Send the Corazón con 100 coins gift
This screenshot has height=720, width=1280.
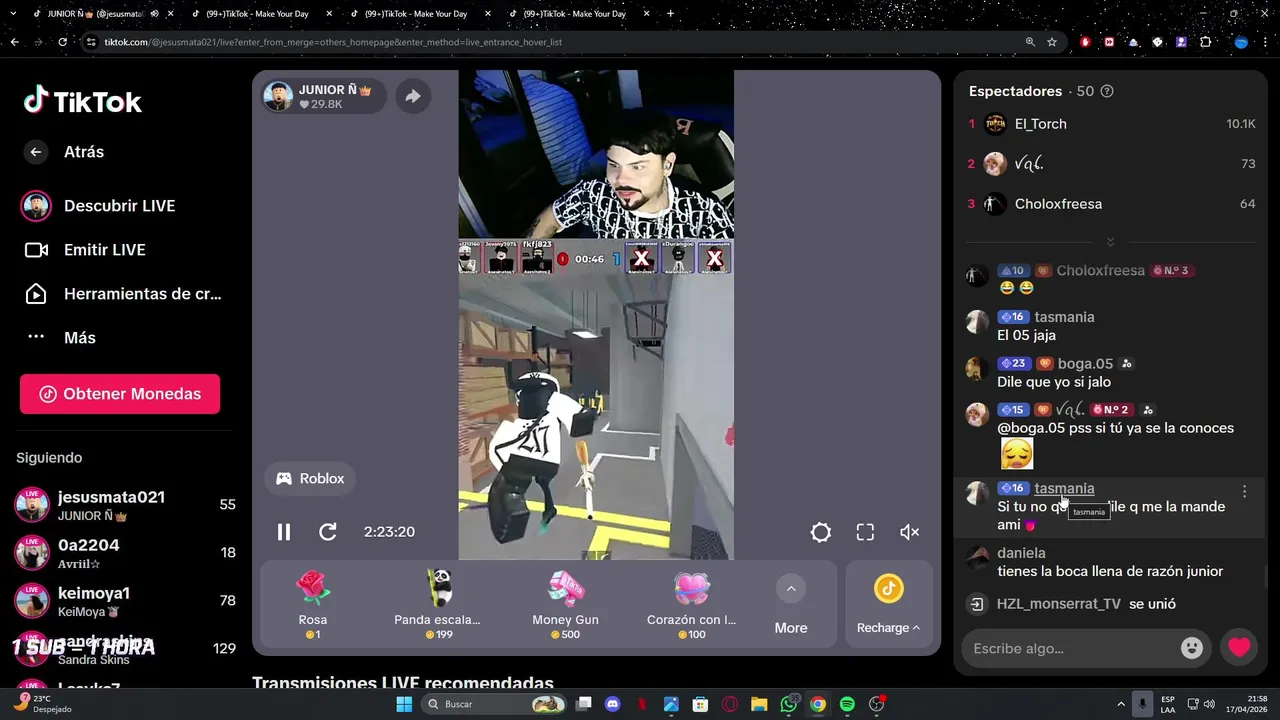point(691,604)
